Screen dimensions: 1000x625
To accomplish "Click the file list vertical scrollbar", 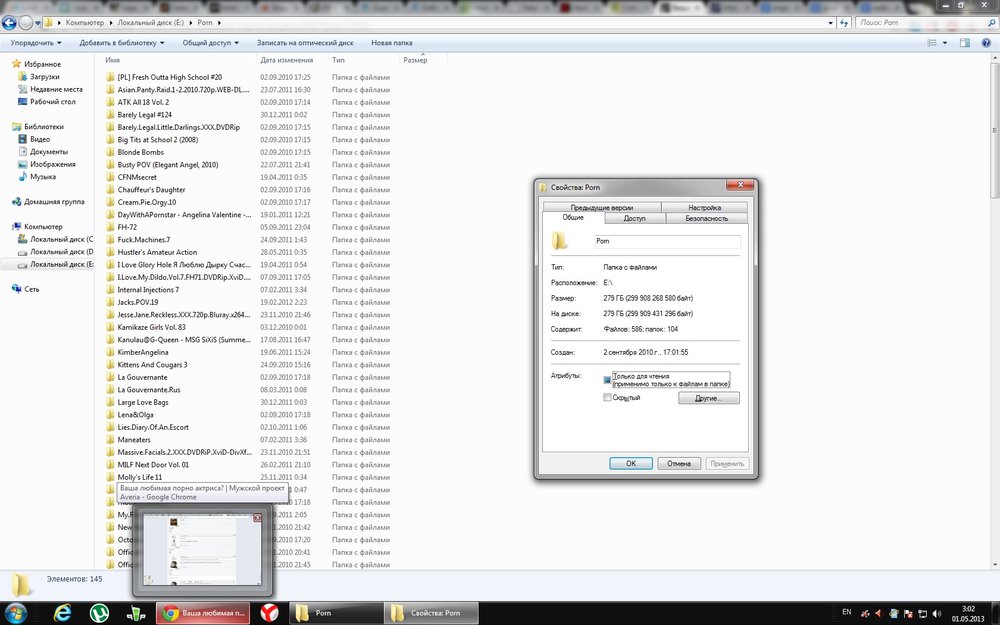I will pyautogui.click(x=993, y=300).
